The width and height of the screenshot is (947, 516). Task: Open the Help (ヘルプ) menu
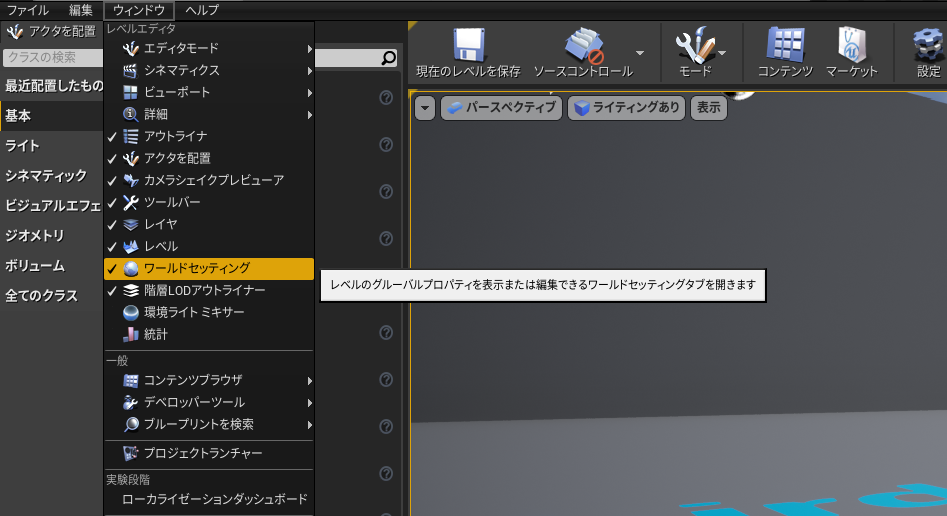[202, 10]
